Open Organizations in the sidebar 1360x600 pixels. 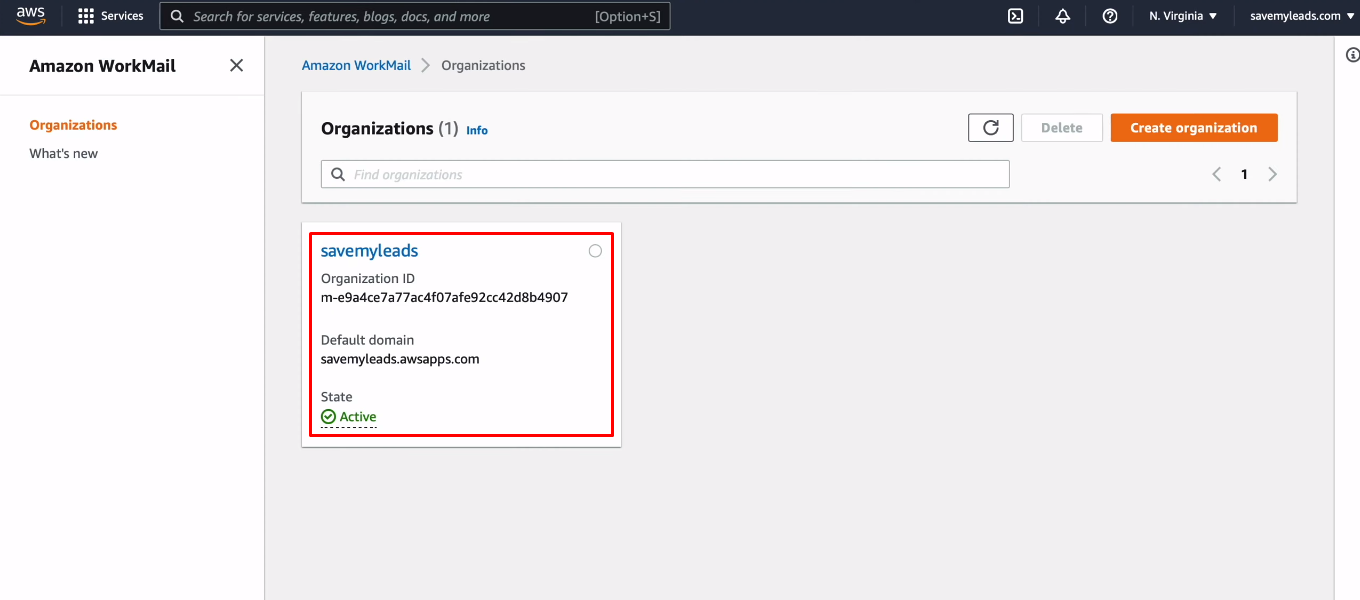coord(73,125)
